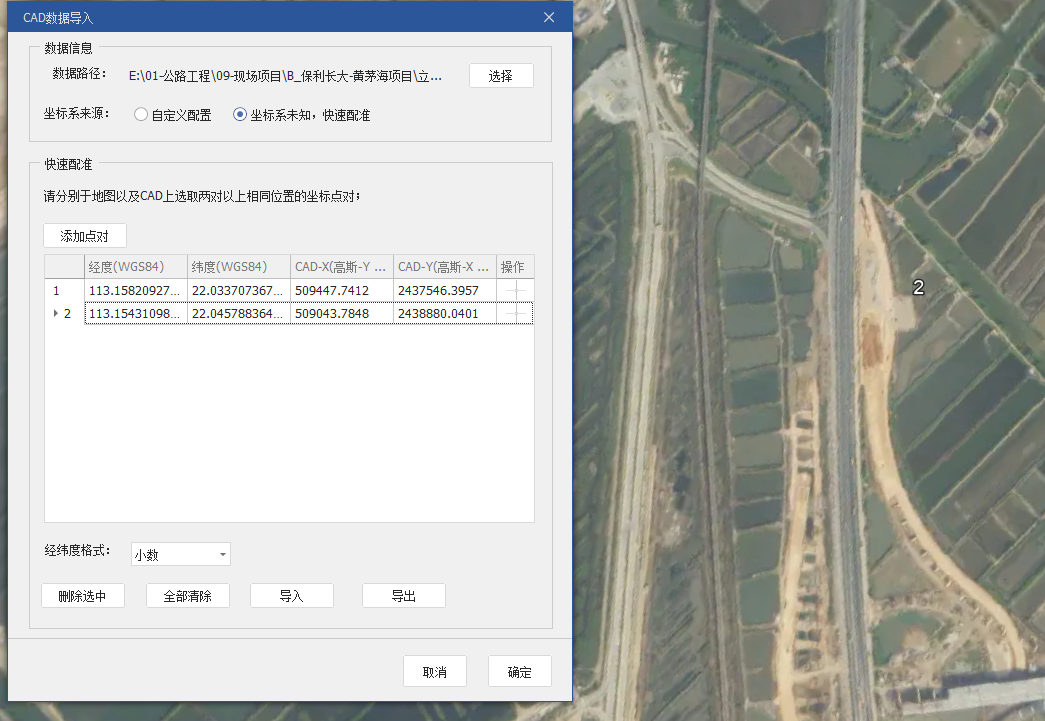Click the 经度(WGS84) column header
The image size is (1045, 721).
click(x=135, y=267)
